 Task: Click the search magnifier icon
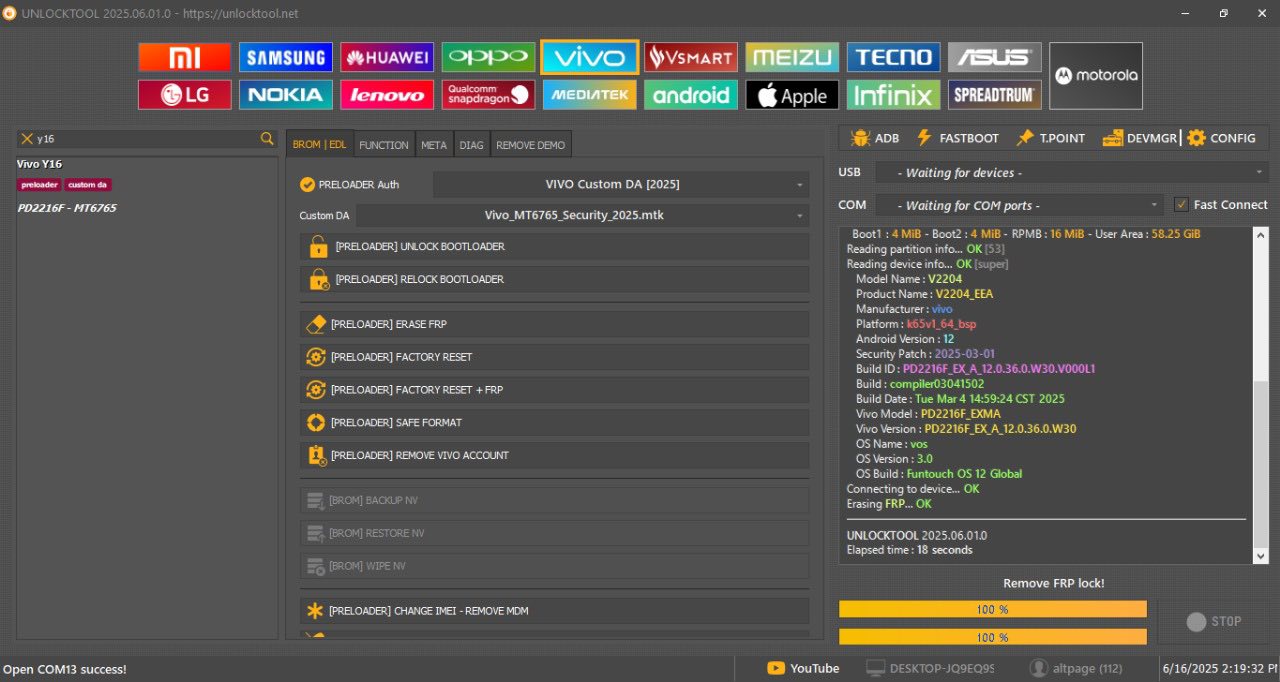[267, 139]
